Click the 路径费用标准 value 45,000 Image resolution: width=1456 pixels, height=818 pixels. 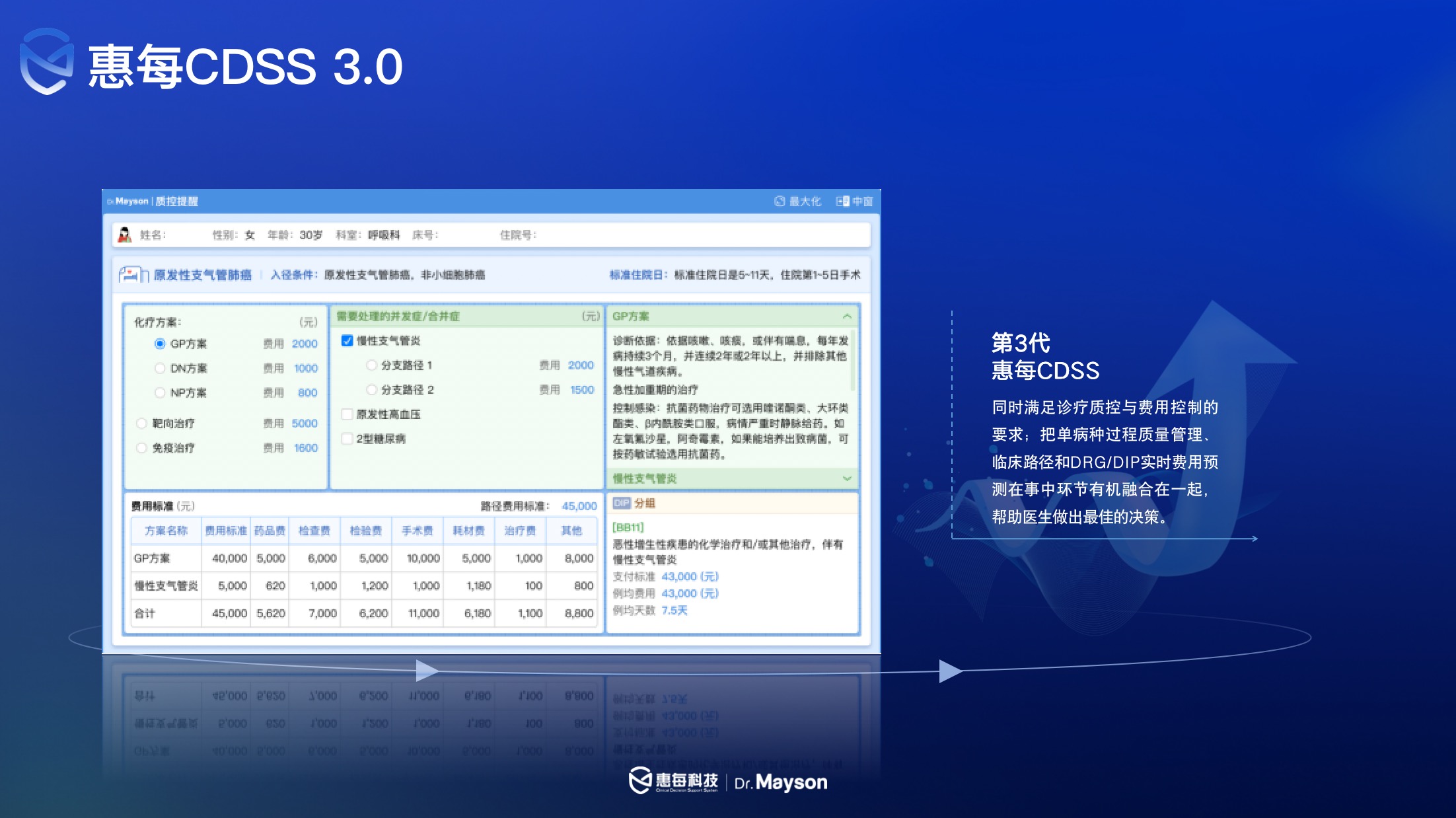579,506
